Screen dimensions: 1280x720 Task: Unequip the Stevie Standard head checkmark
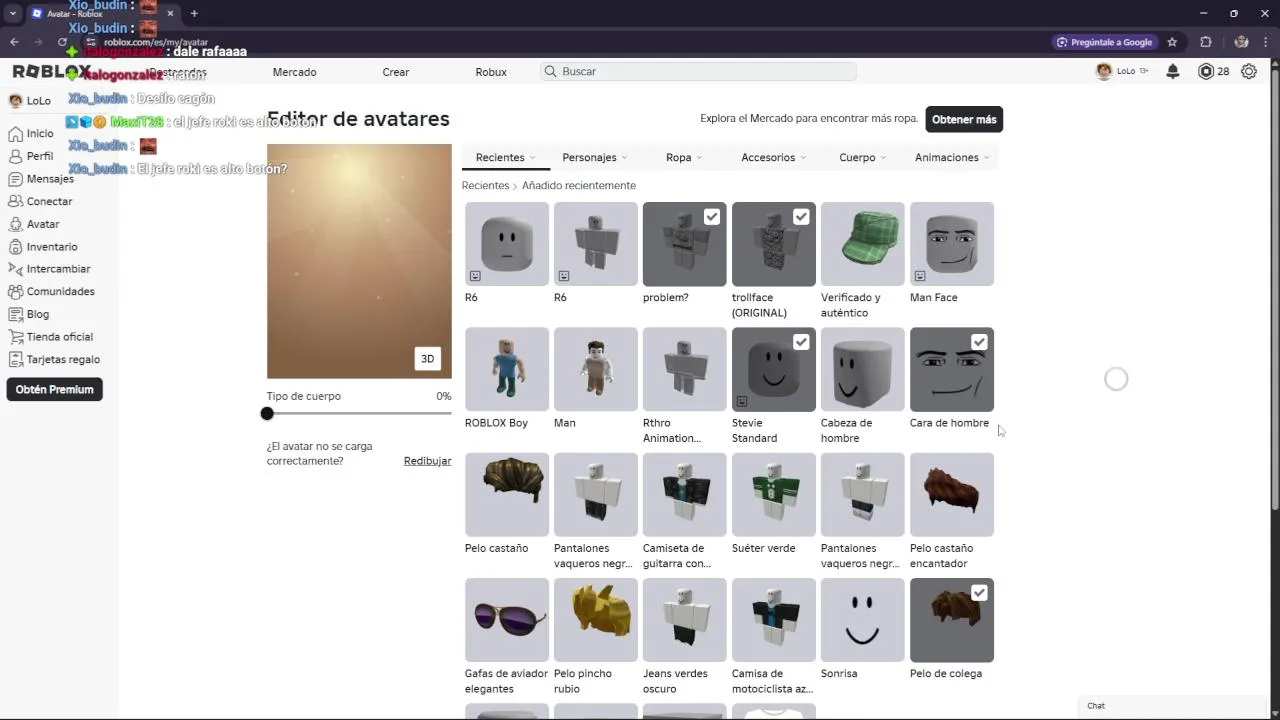[801, 342]
